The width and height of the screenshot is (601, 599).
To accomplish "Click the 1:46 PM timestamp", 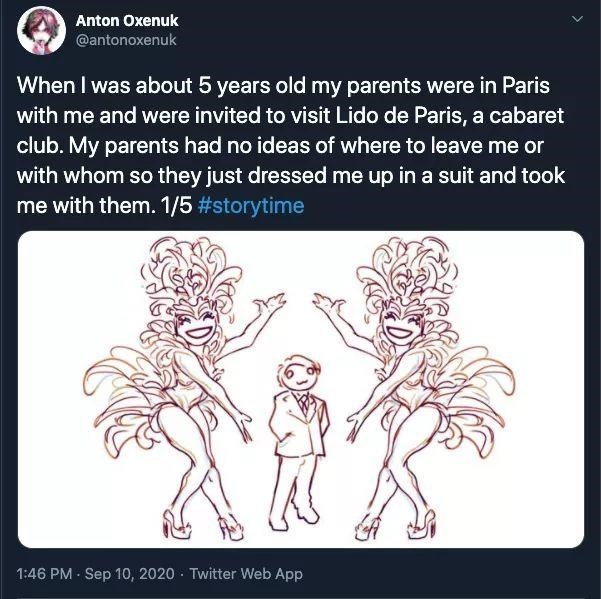I will tap(43, 574).
